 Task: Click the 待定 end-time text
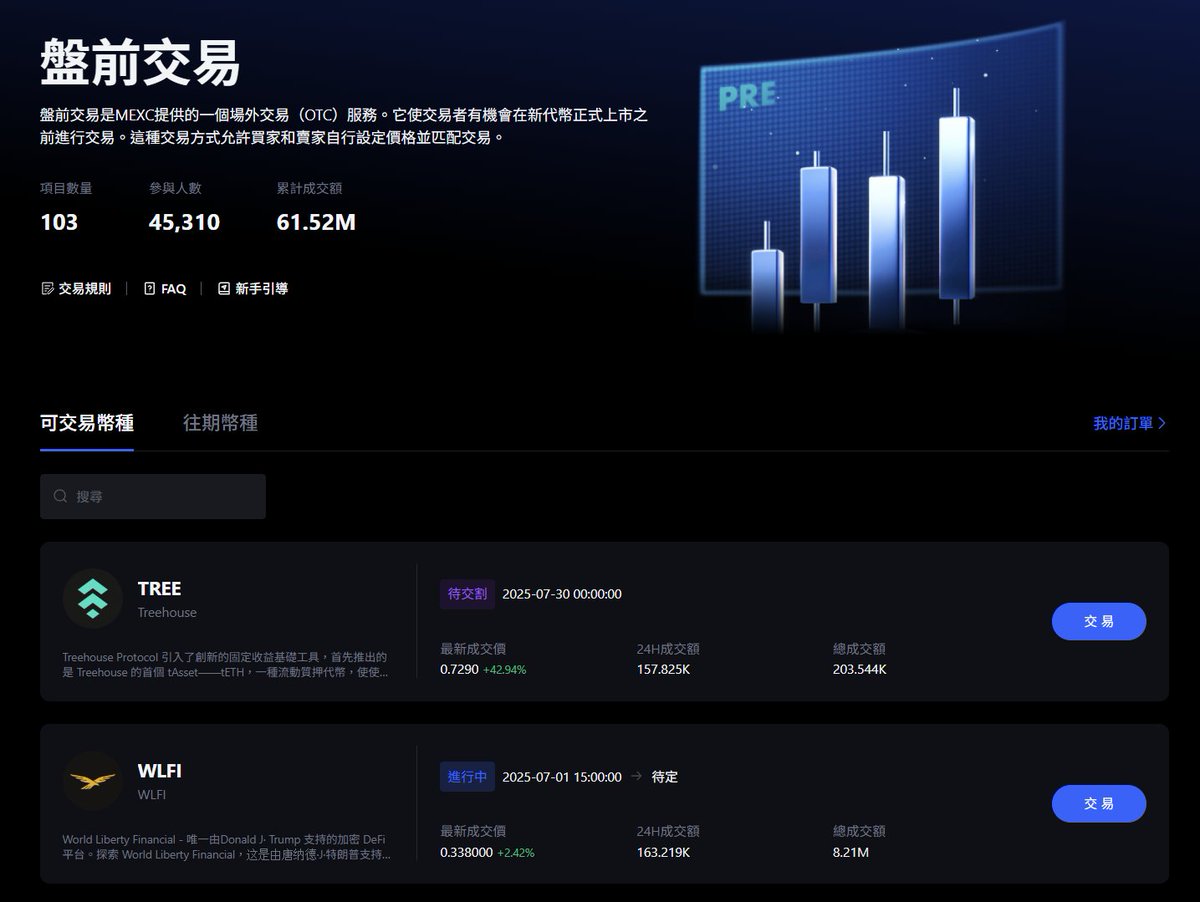pos(665,777)
